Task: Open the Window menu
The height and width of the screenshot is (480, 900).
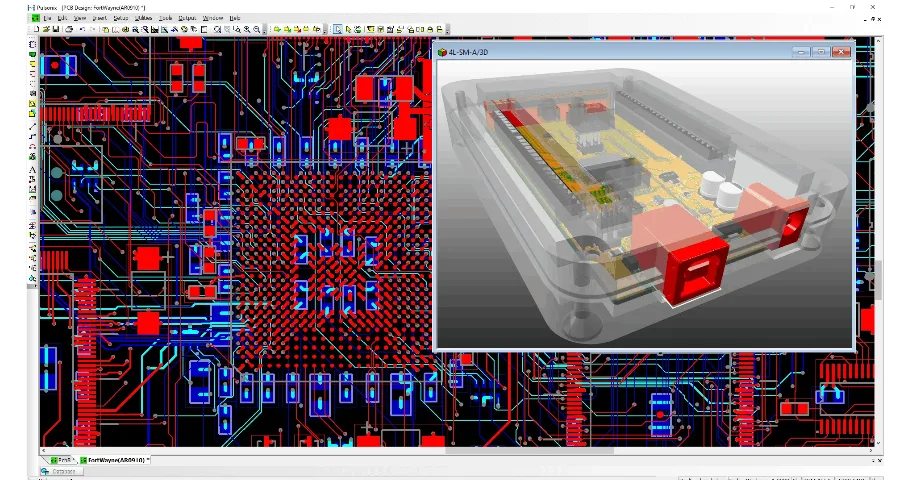Action: tap(212, 18)
